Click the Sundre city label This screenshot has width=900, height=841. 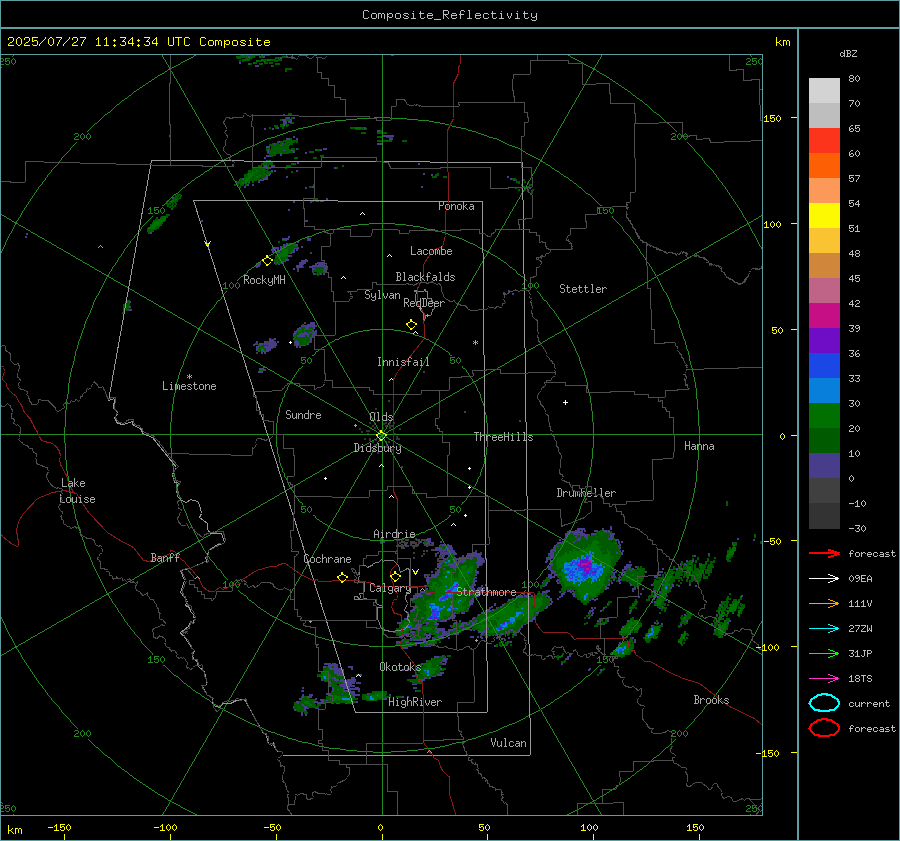(303, 415)
